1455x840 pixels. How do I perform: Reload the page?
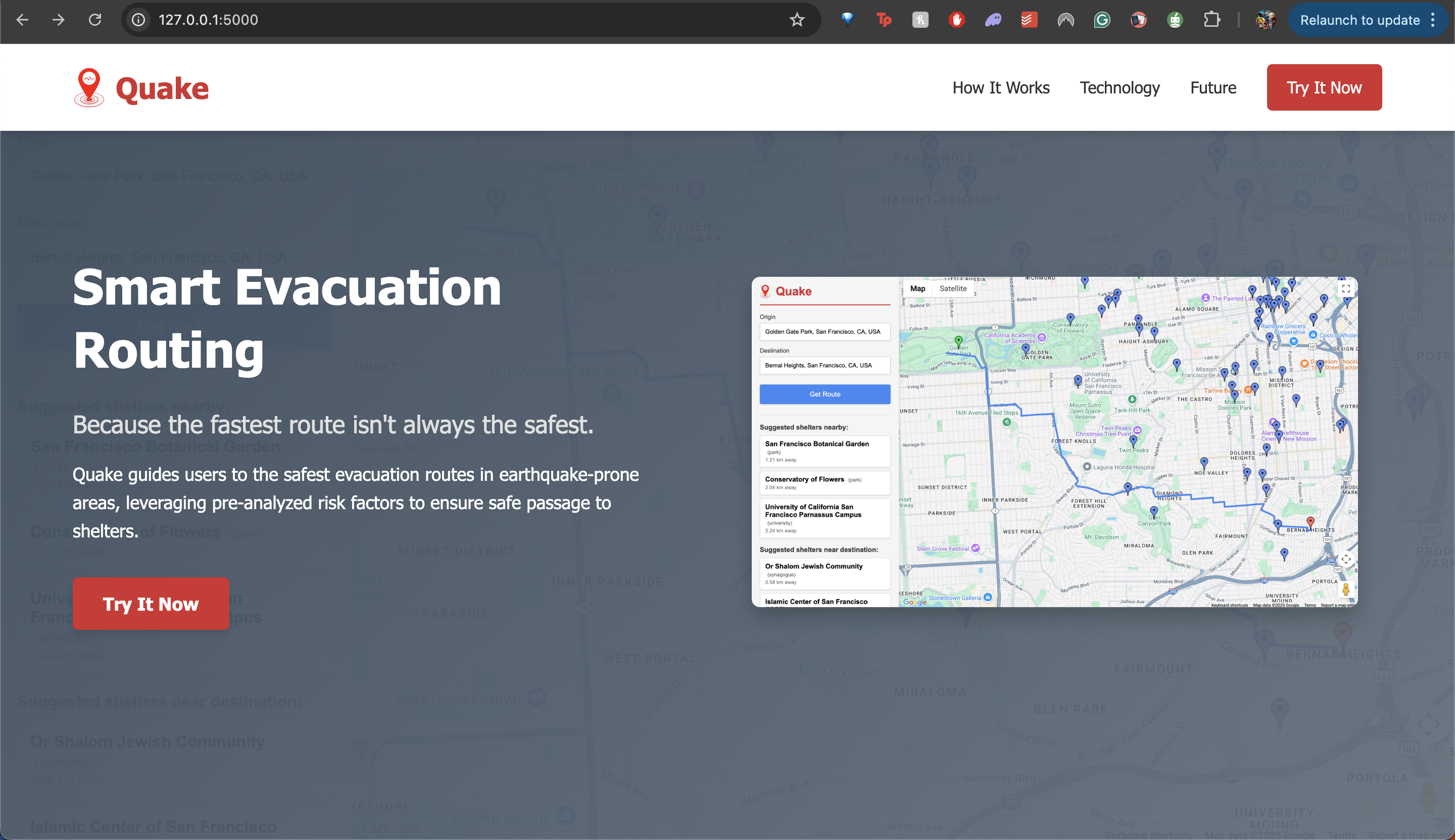pyautogui.click(x=95, y=20)
